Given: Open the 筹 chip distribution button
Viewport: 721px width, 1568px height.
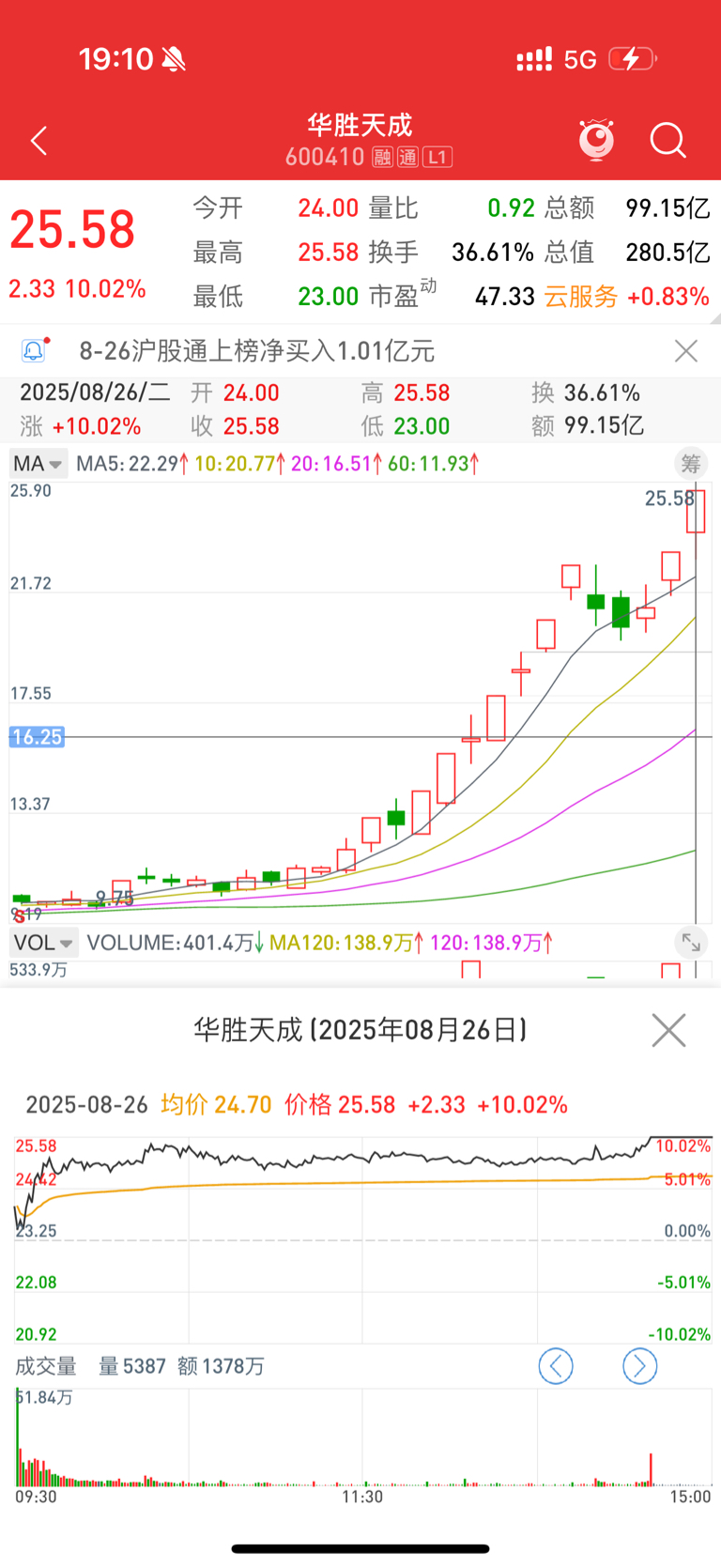Looking at the screenshot, I should (691, 463).
